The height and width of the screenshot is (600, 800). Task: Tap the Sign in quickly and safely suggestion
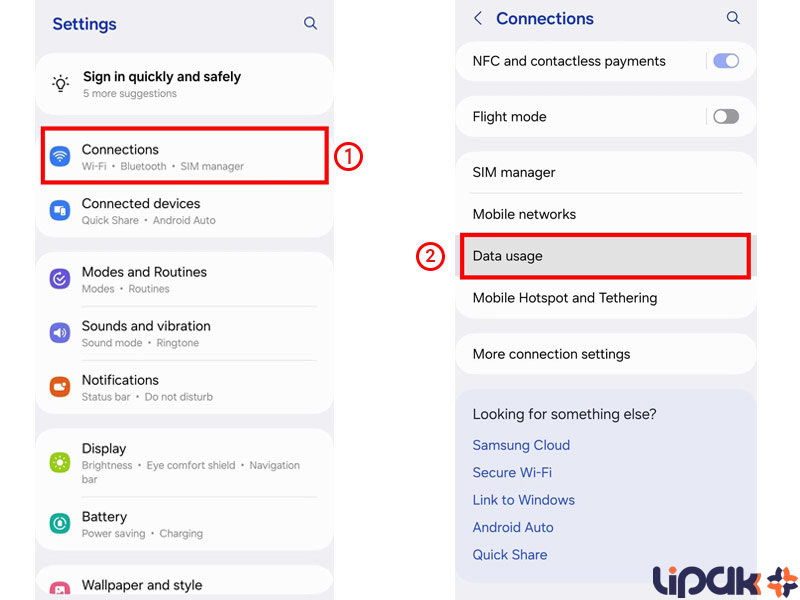(x=184, y=84)
